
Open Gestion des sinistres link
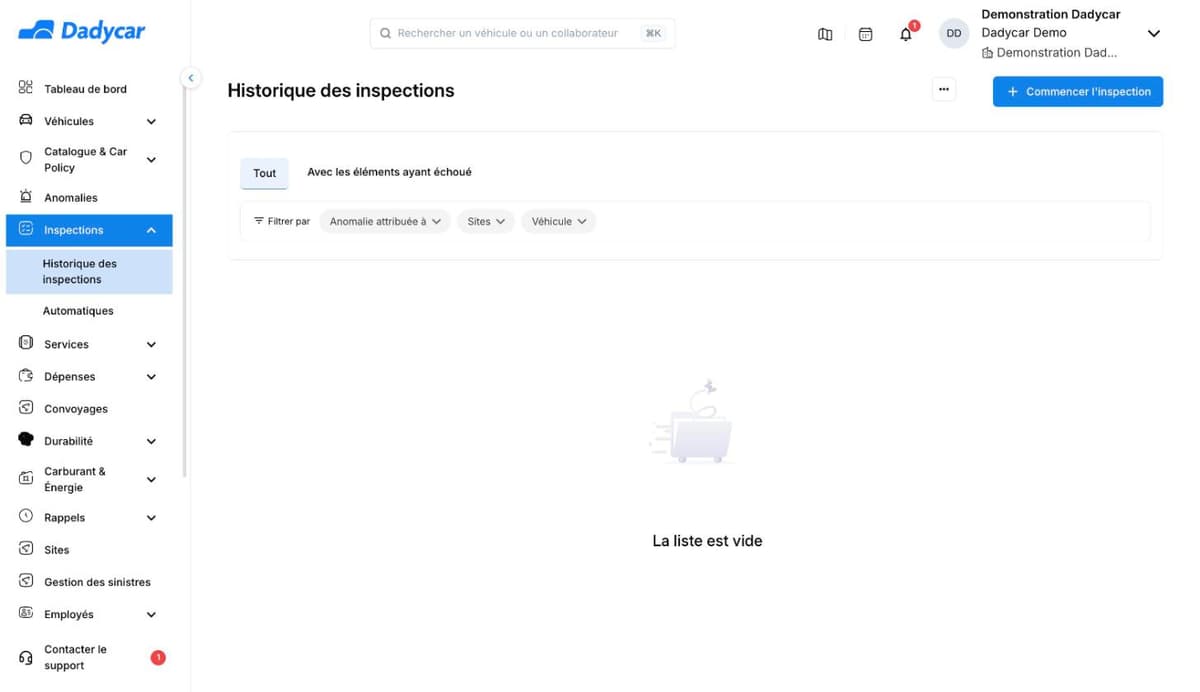[x=97, y=582]
